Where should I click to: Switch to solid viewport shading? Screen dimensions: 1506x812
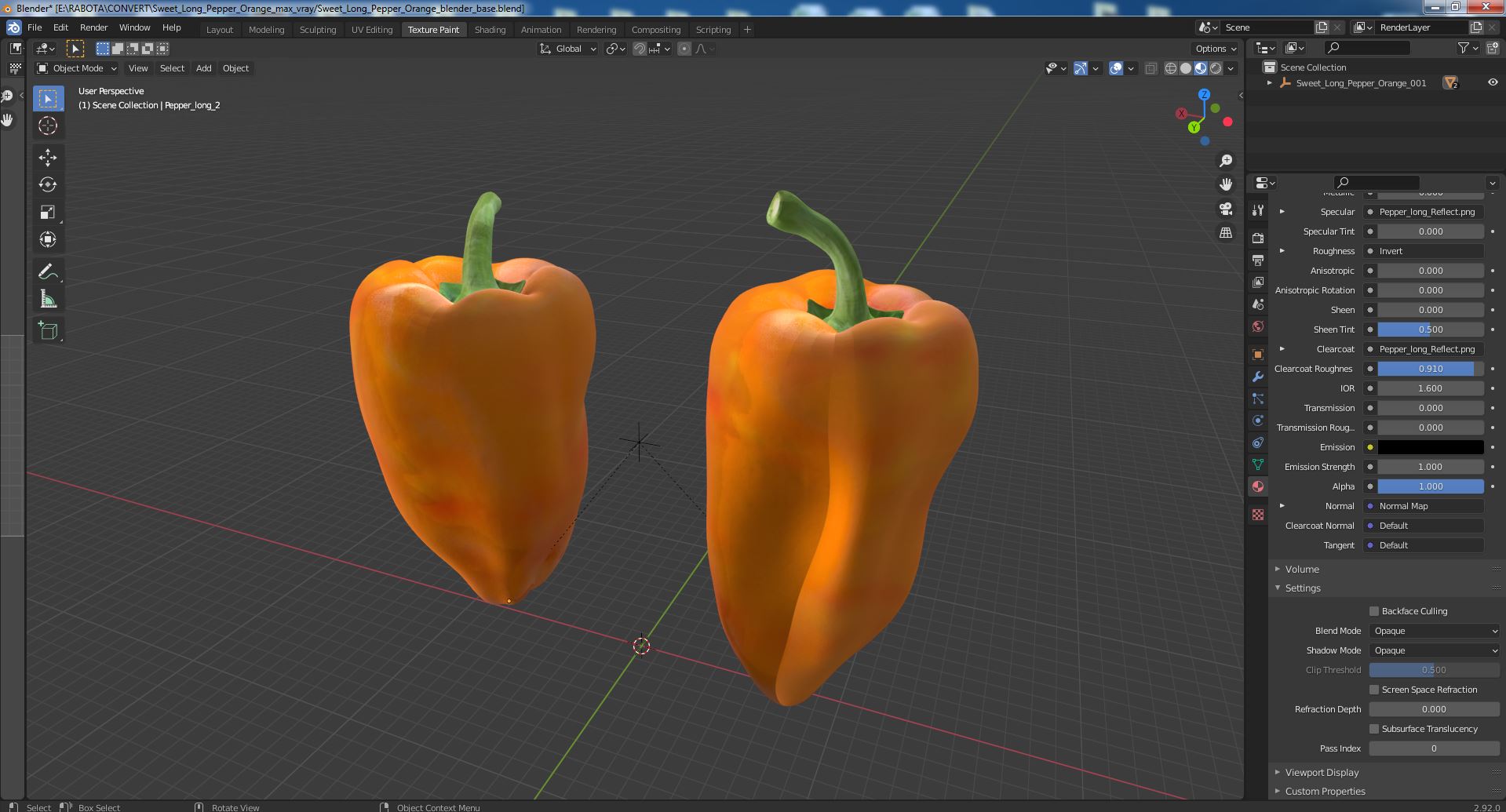(1186, 68)
